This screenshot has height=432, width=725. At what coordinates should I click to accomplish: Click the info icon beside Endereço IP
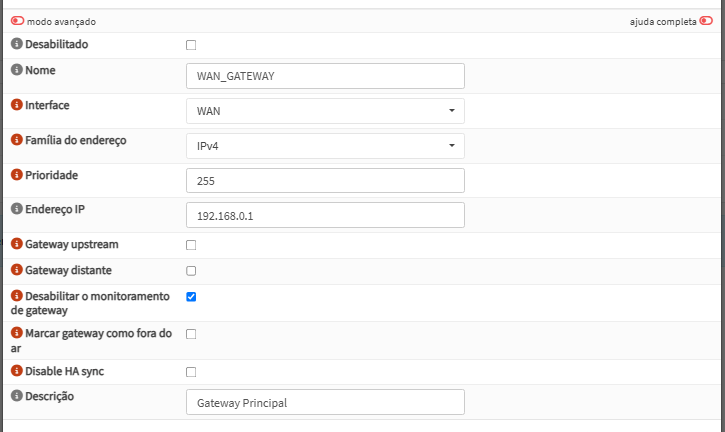(17, 209)
